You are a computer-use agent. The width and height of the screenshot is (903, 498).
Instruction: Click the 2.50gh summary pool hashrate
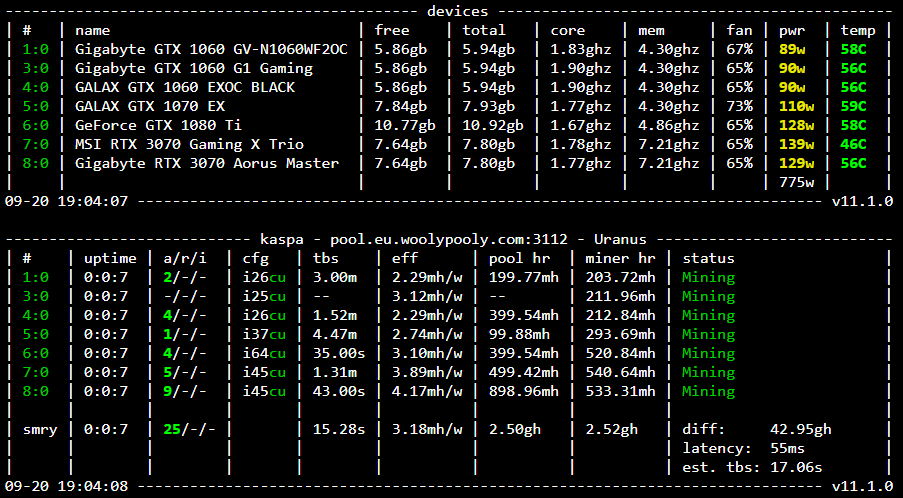coord(515,429)
